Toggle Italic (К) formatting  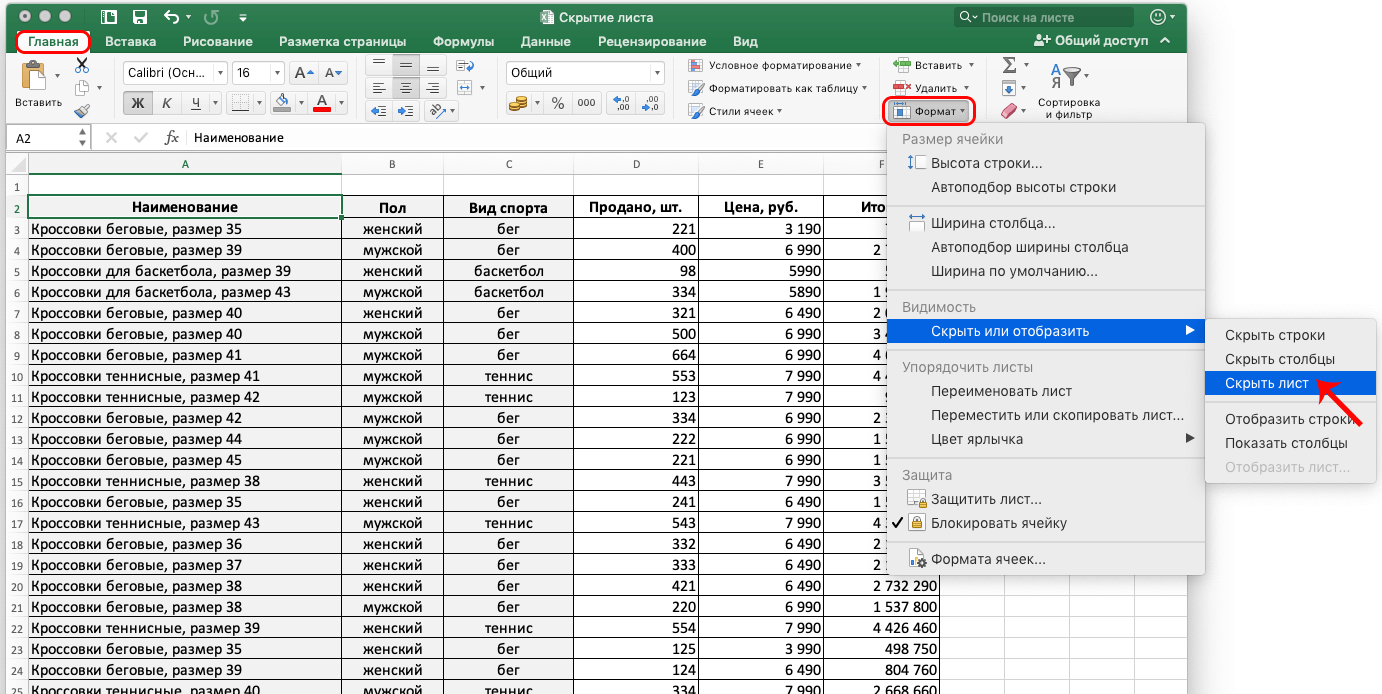(x=167, y=103)
